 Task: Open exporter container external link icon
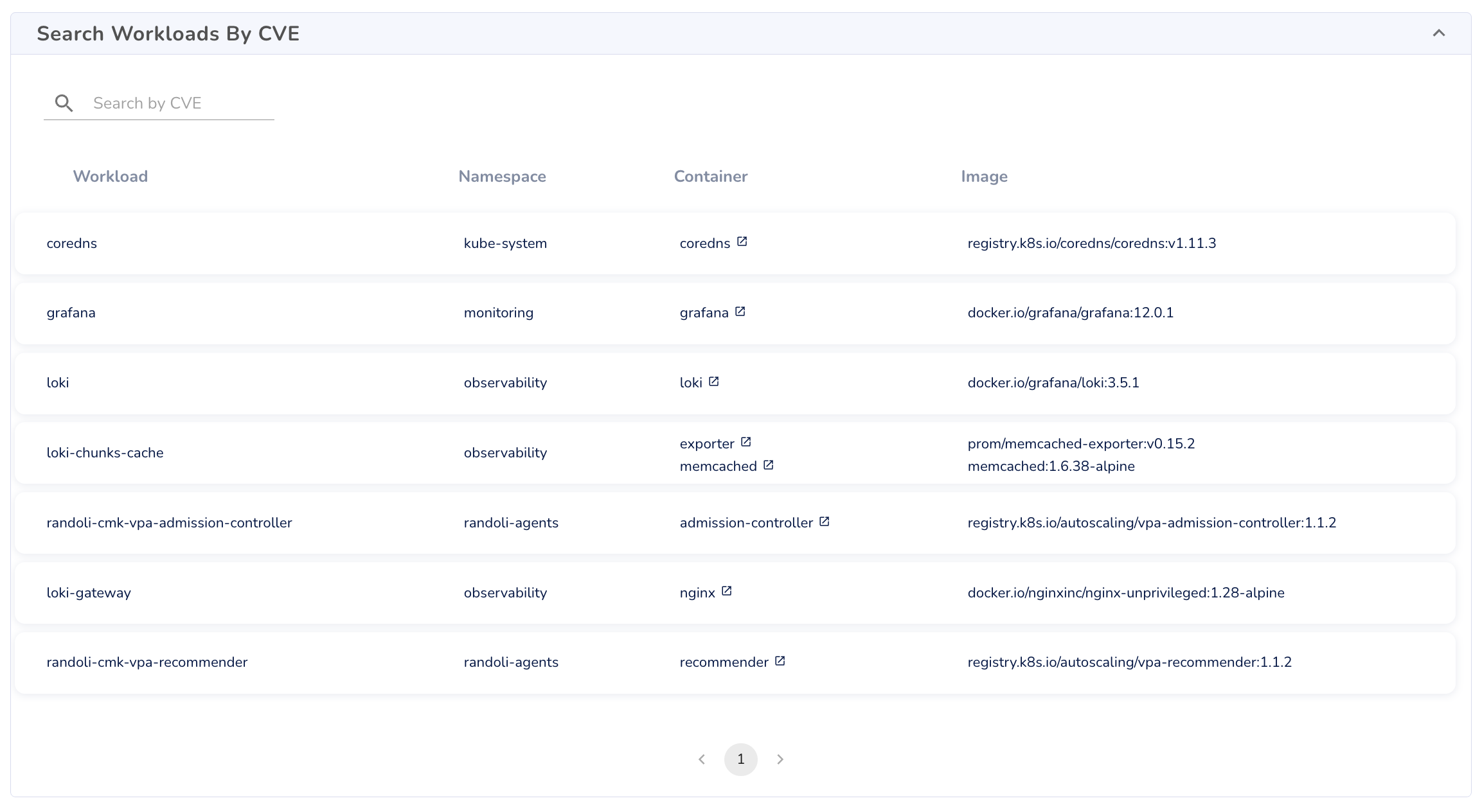[x=745, y=442]
